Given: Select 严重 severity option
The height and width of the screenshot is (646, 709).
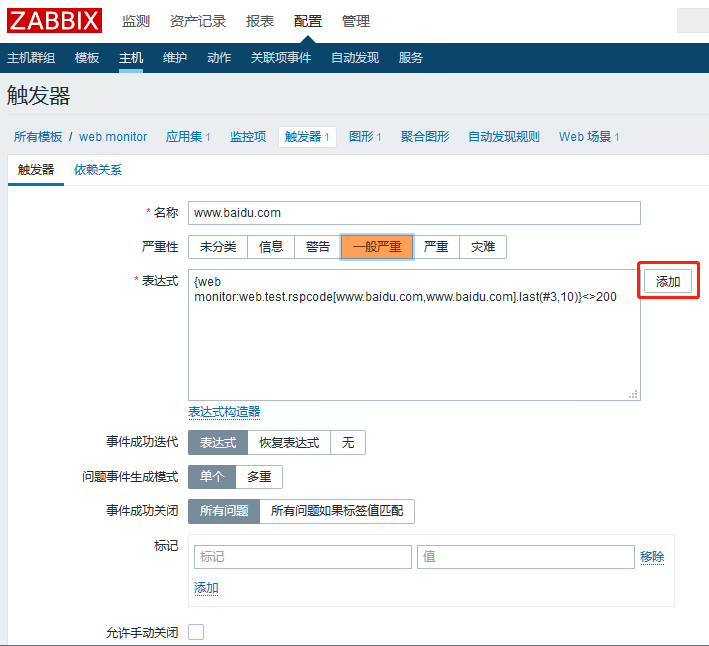Looking at the screenshot, I should pyautogui.click(x=436, y=247).
